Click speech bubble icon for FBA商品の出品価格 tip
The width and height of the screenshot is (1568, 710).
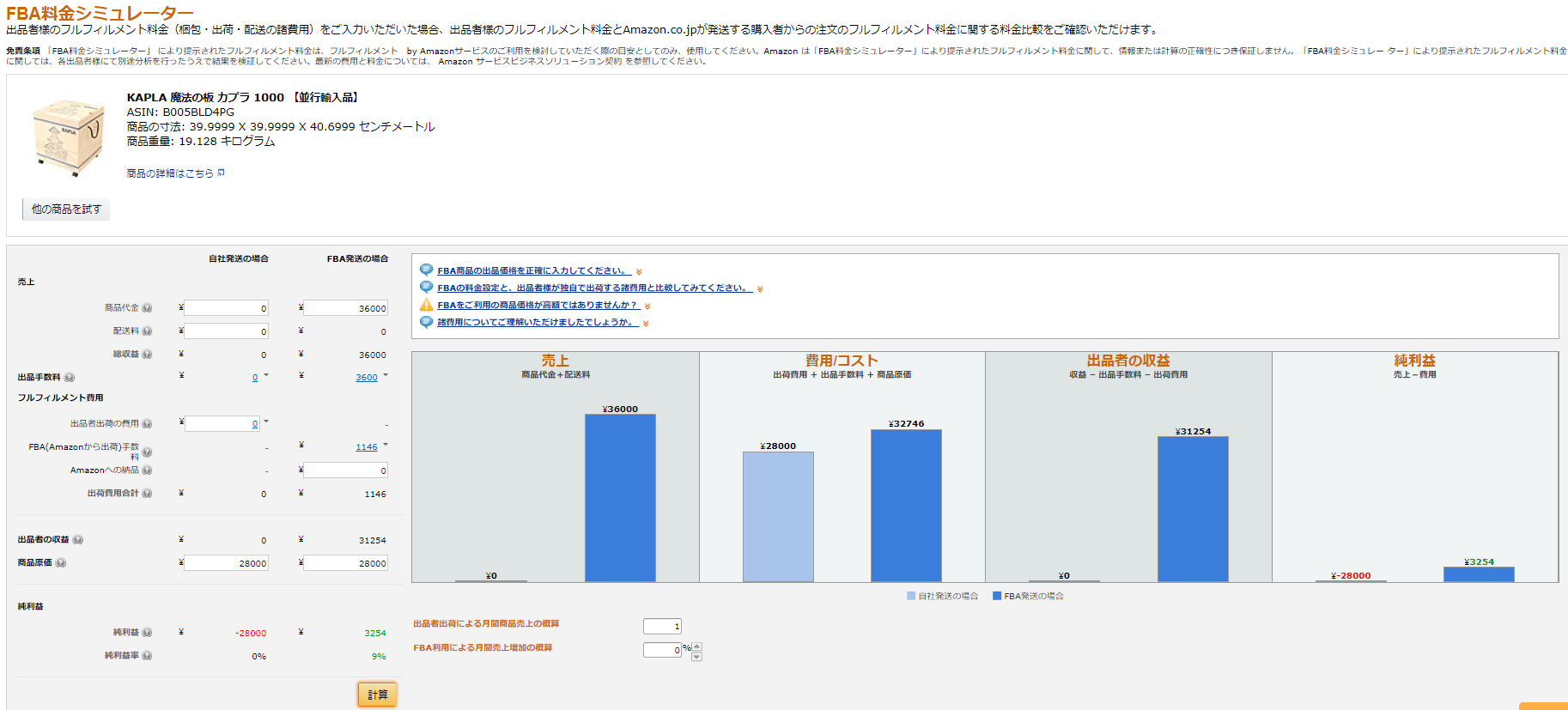point(426,270)
